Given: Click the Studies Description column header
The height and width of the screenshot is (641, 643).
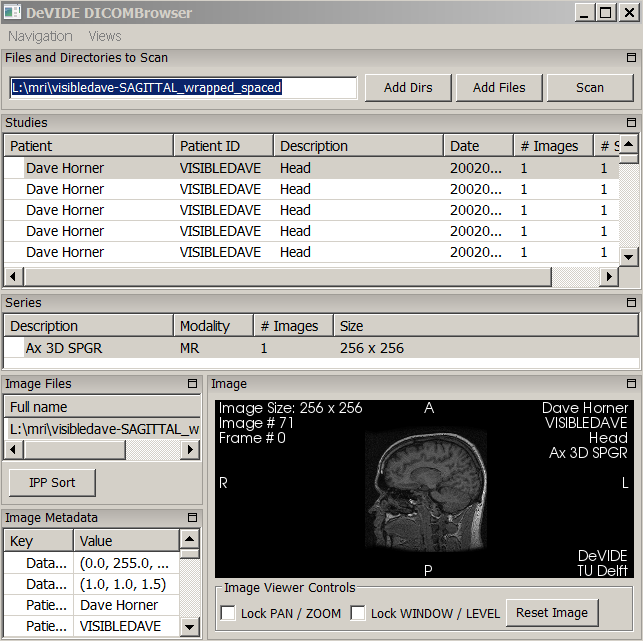Looking at the screenshot, I should pyautogui.click(x=358, y=146).
